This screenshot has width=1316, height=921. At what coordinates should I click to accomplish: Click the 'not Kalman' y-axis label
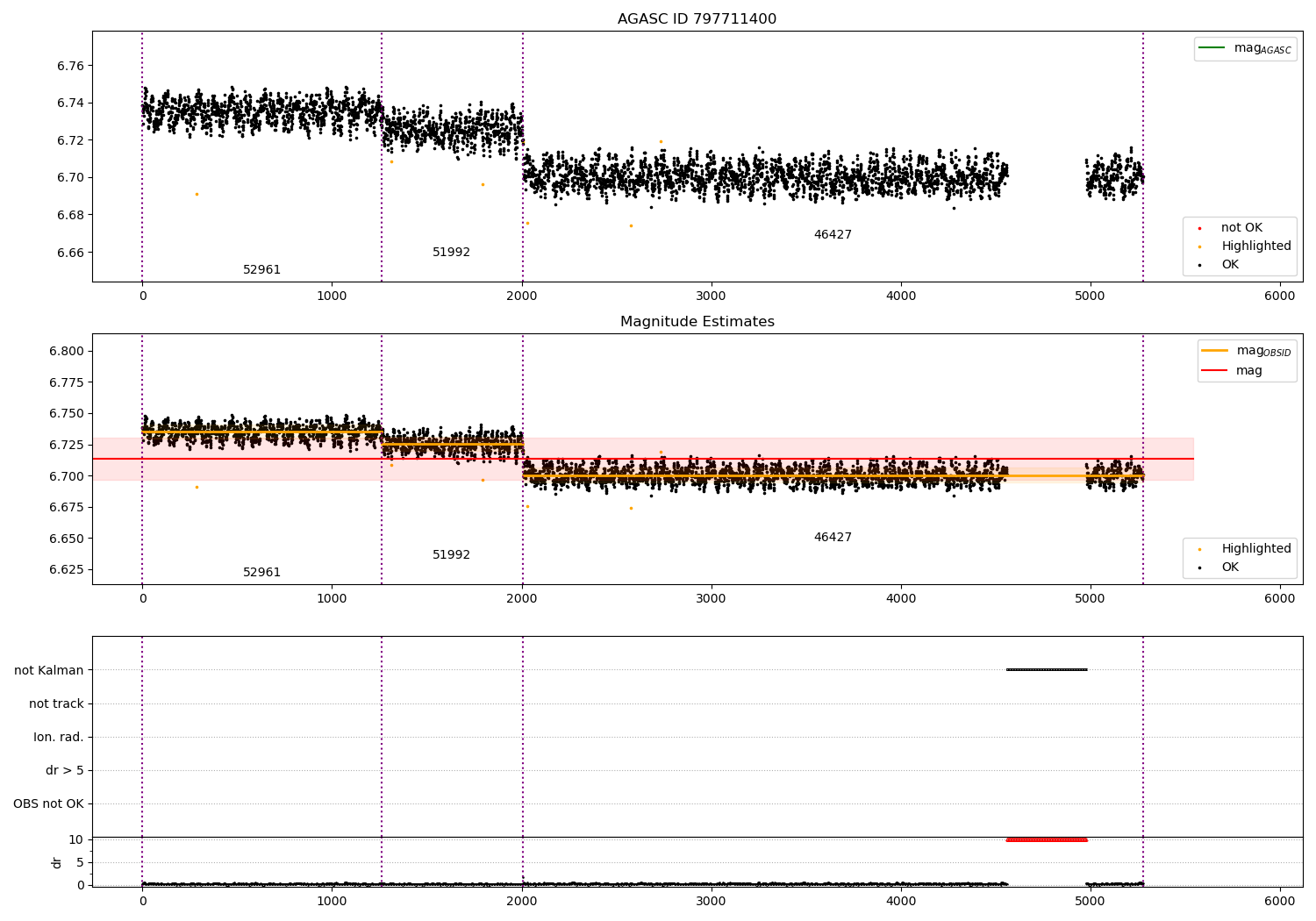(x=48, y=670)
